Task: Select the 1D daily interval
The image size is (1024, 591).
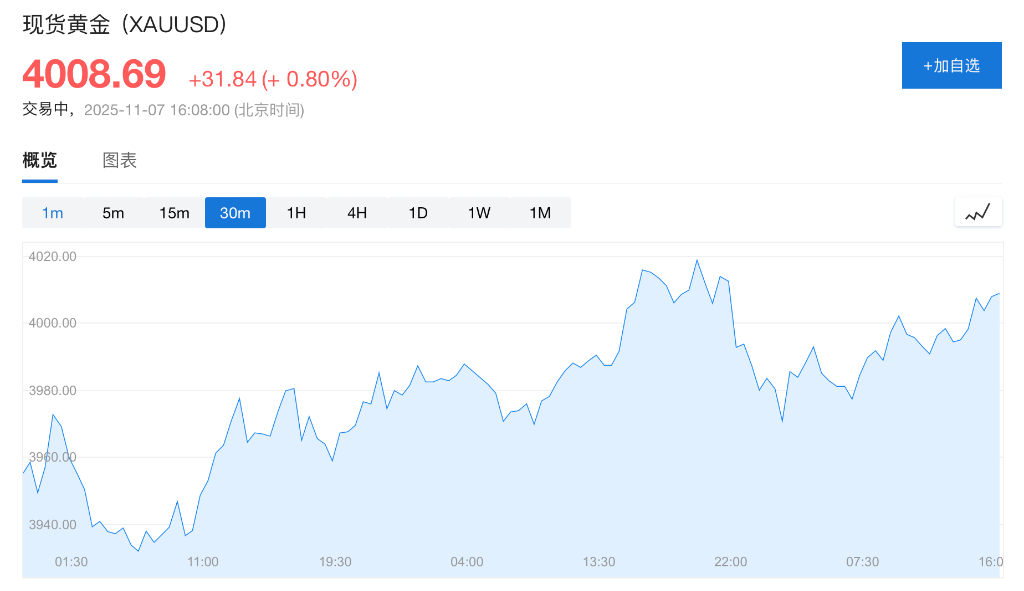Action: pos(418,213)
